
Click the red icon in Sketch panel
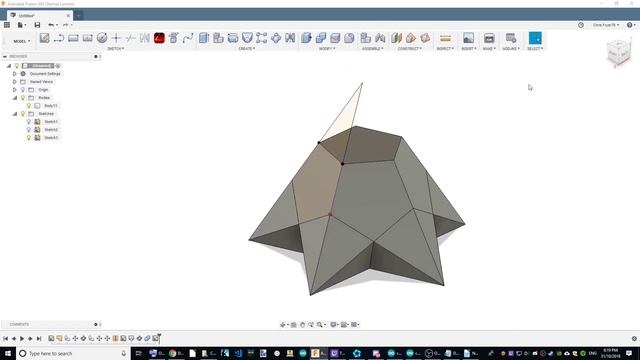click(159, 38)
